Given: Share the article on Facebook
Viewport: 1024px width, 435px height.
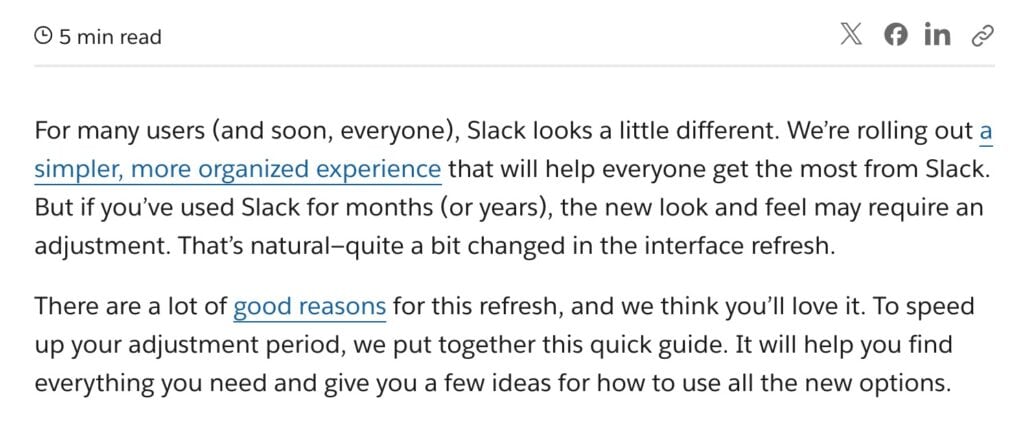Looking at the screenshot, I should point(895,35).
